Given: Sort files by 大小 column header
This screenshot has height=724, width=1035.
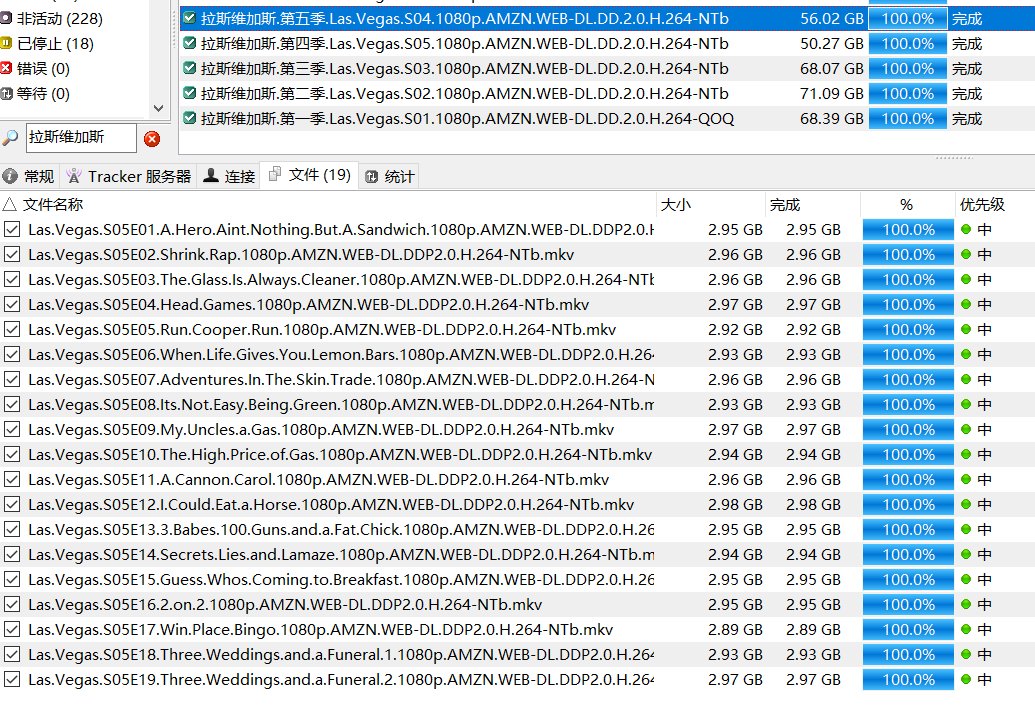Looking at the screenshot, I should pos(675,204).
